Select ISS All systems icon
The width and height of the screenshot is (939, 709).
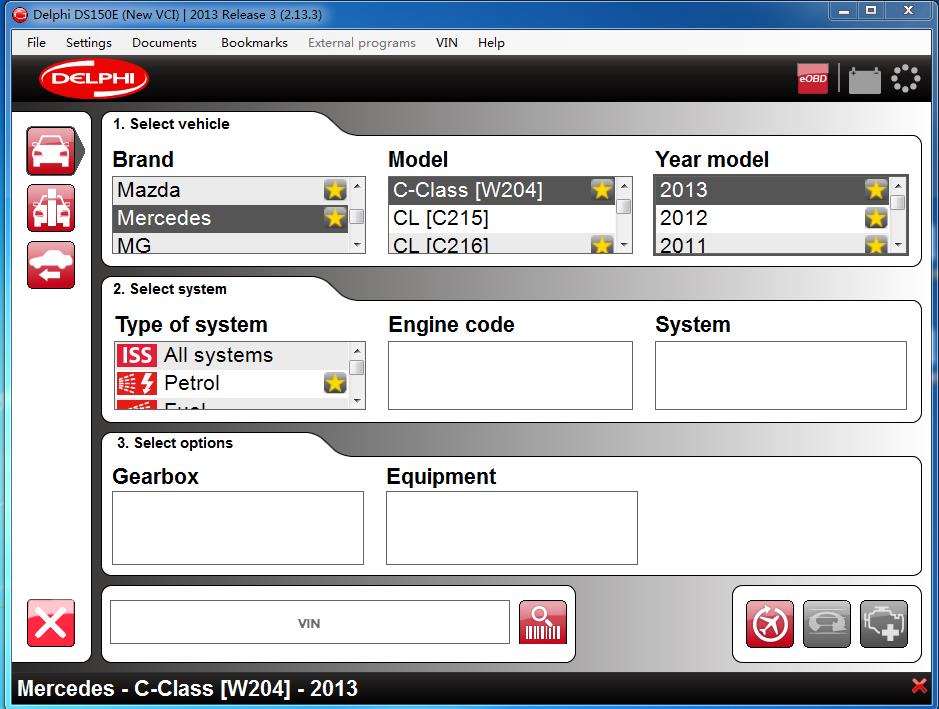coord(137,355)
